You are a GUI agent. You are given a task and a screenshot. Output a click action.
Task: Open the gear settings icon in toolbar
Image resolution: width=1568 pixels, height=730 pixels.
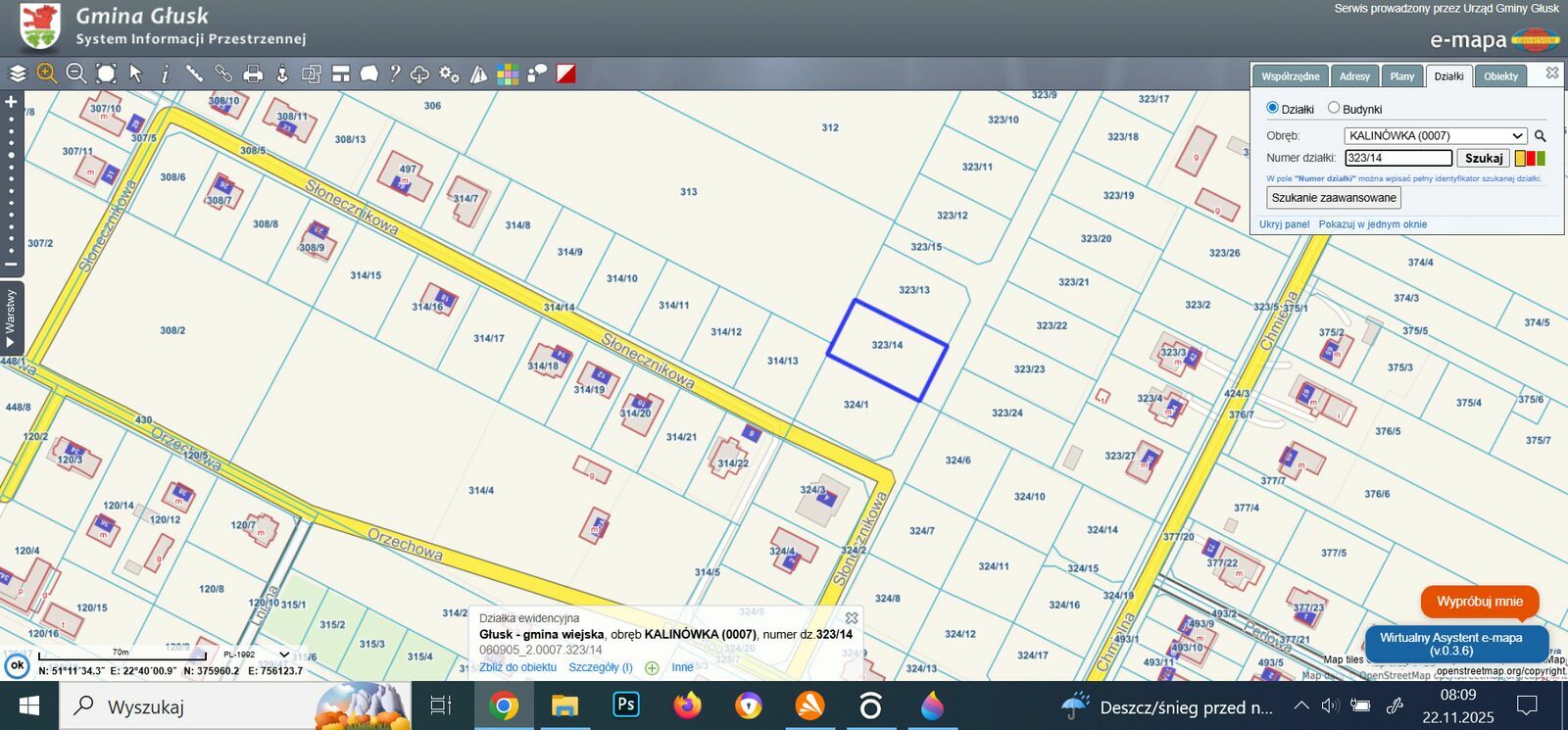pyautogui.click(x=449, y=73)
